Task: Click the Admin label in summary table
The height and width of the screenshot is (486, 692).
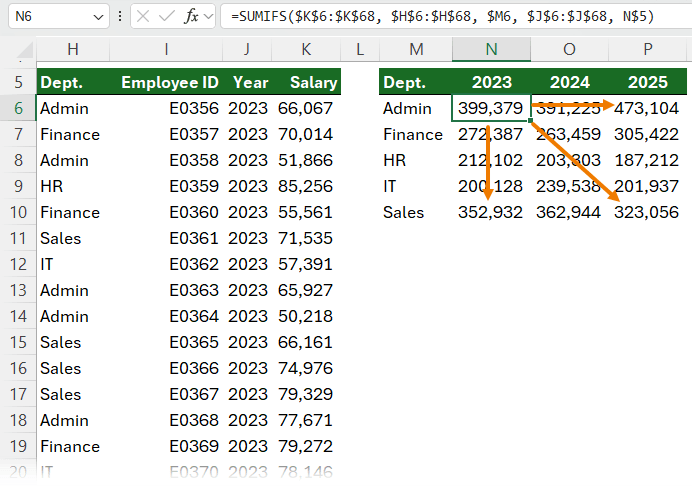Action: pos(416,108)
